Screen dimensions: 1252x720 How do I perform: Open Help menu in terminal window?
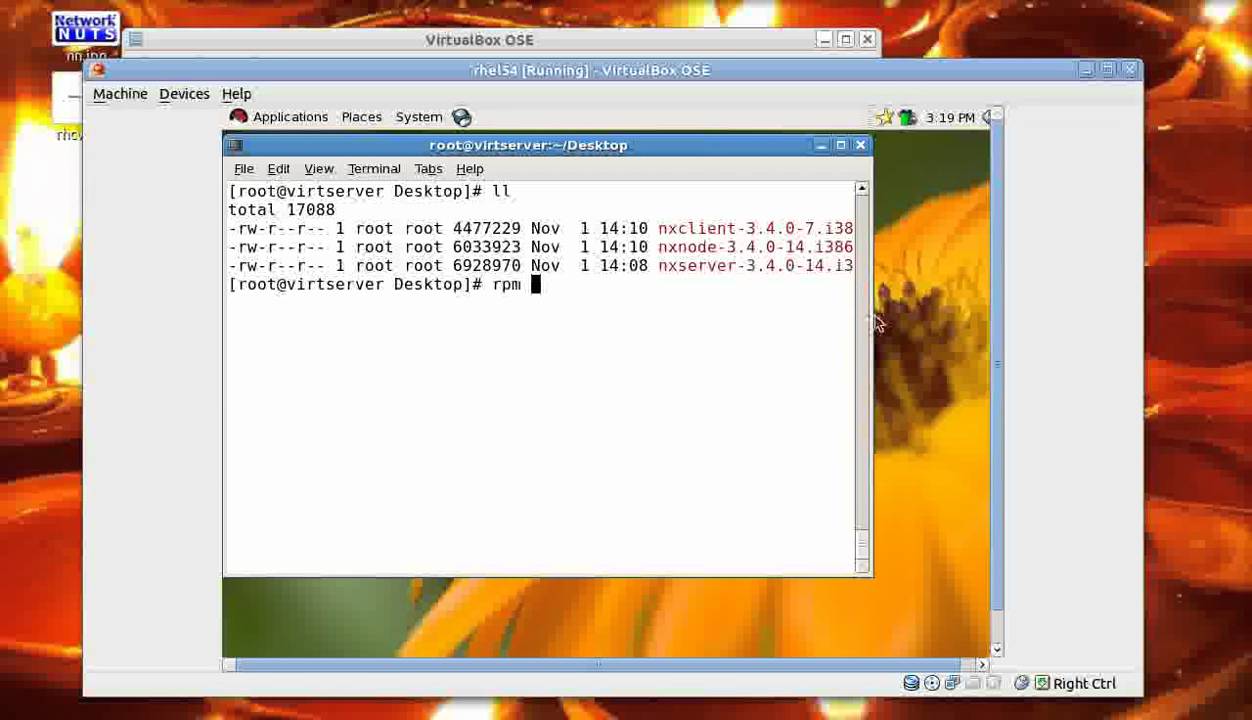(x=470, y=169)
